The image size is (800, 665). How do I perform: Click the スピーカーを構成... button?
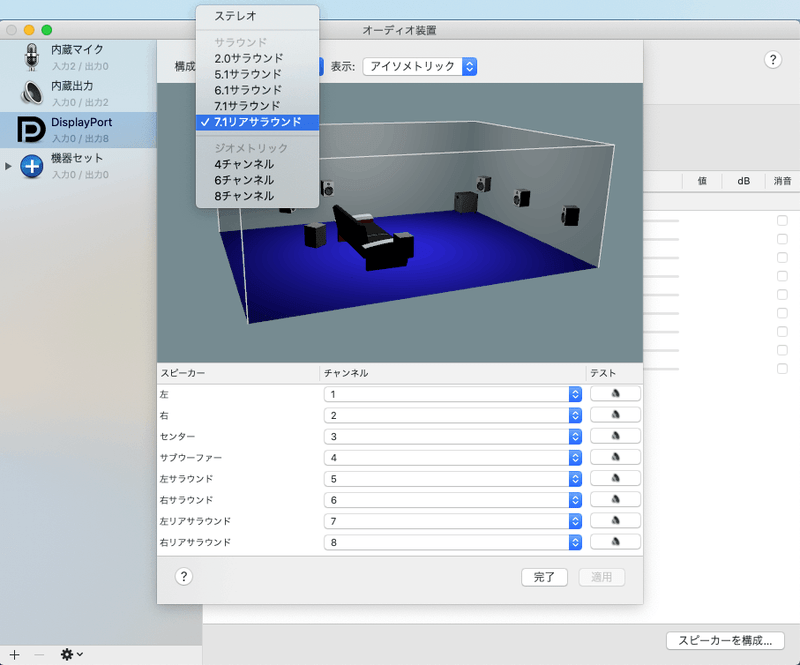pos(725,641)
